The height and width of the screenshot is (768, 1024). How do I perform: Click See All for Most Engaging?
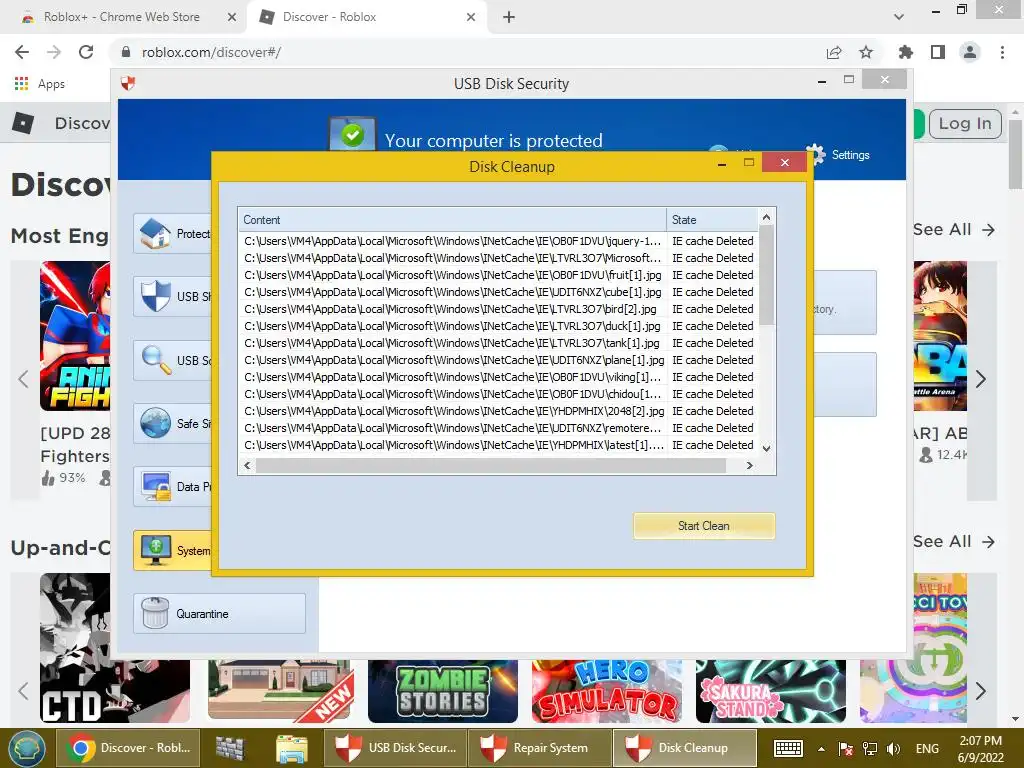953,229
